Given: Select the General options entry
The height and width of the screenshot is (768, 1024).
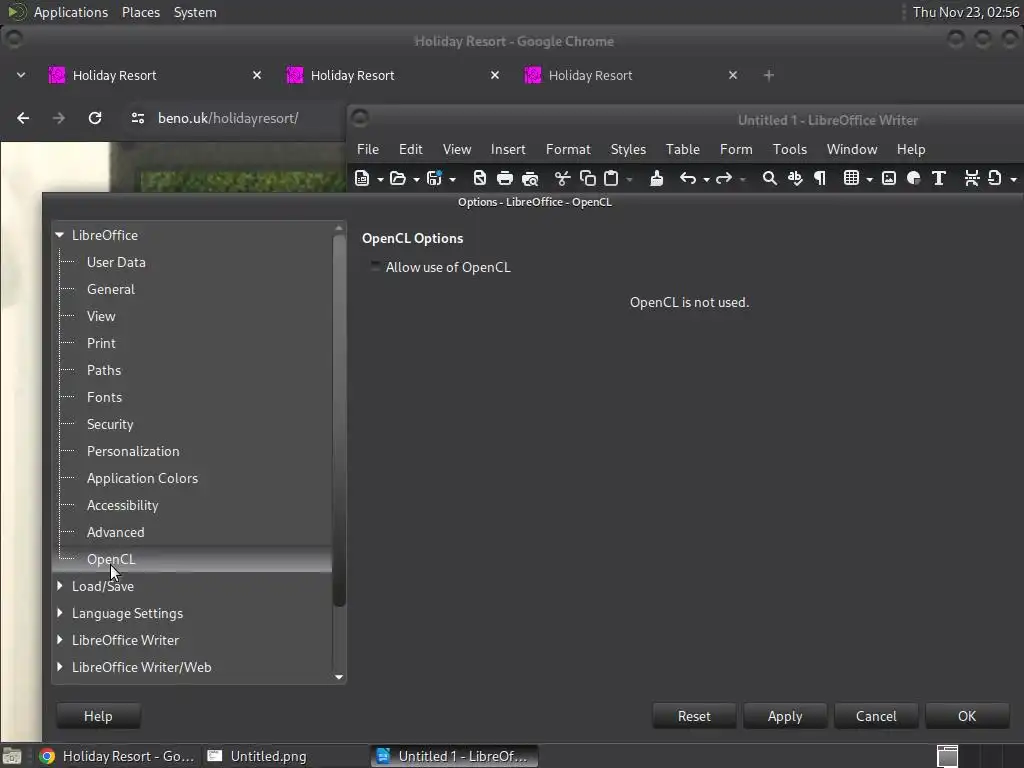Looking at the screenshot, I should click(x=111, y=289).
